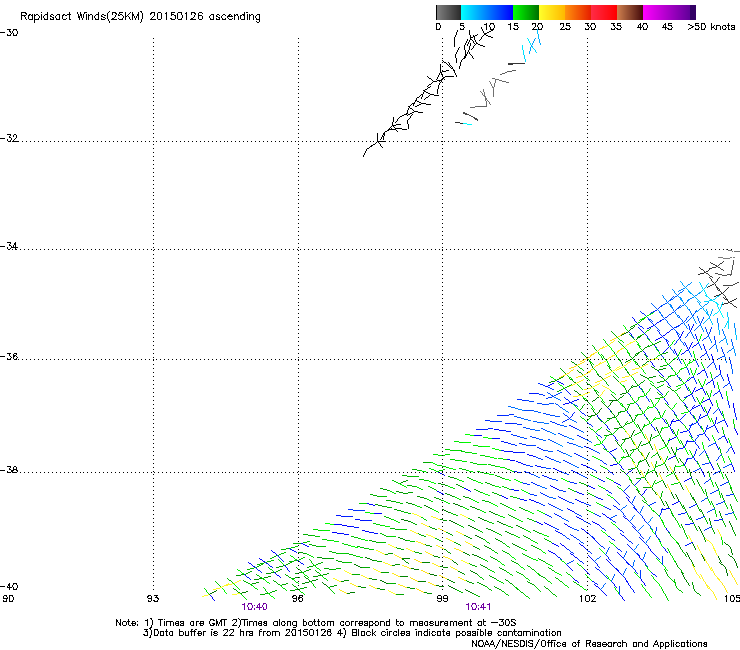Click the title text 'Rapidscat Winds(25KM) 20150126 ascending'
This screenshot has width=740, height=650.
[140, 17]
